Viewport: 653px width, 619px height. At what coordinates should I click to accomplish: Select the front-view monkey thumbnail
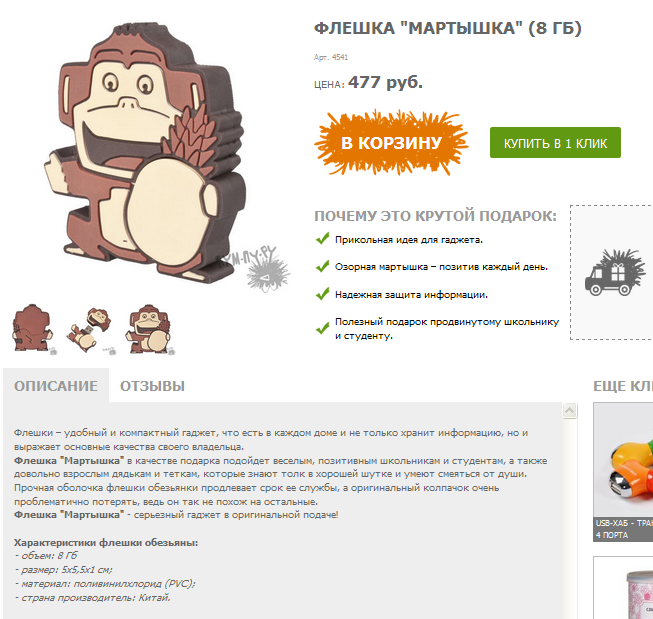[150, 329]
